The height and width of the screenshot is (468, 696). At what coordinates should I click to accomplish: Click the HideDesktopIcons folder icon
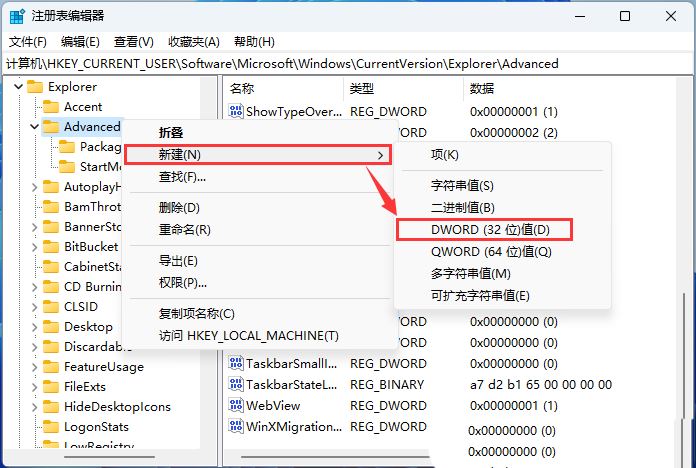coord(51,407)
